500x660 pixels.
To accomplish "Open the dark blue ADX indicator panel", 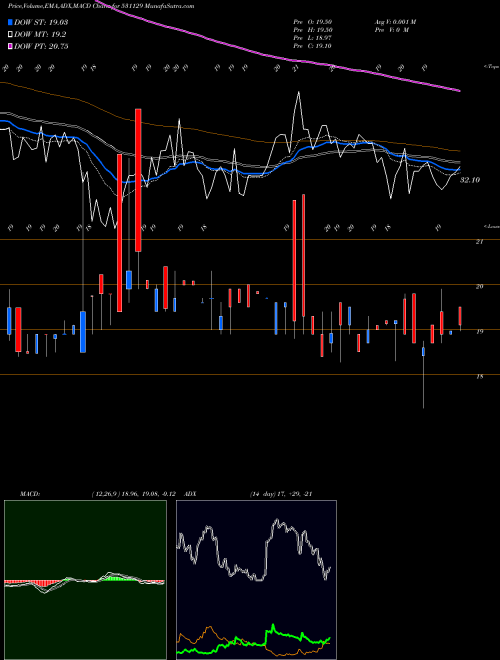I will point(256,580).
